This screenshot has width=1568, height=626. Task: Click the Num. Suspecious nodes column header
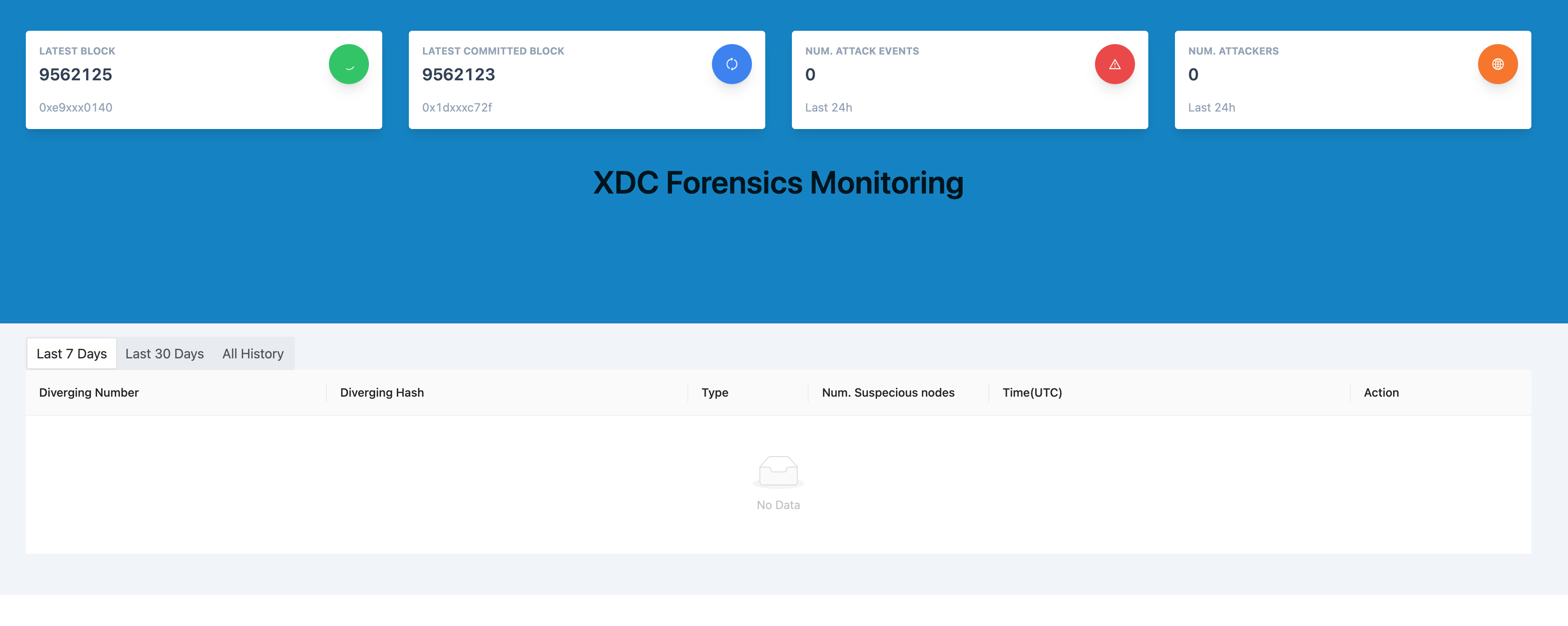click(888, 392)
